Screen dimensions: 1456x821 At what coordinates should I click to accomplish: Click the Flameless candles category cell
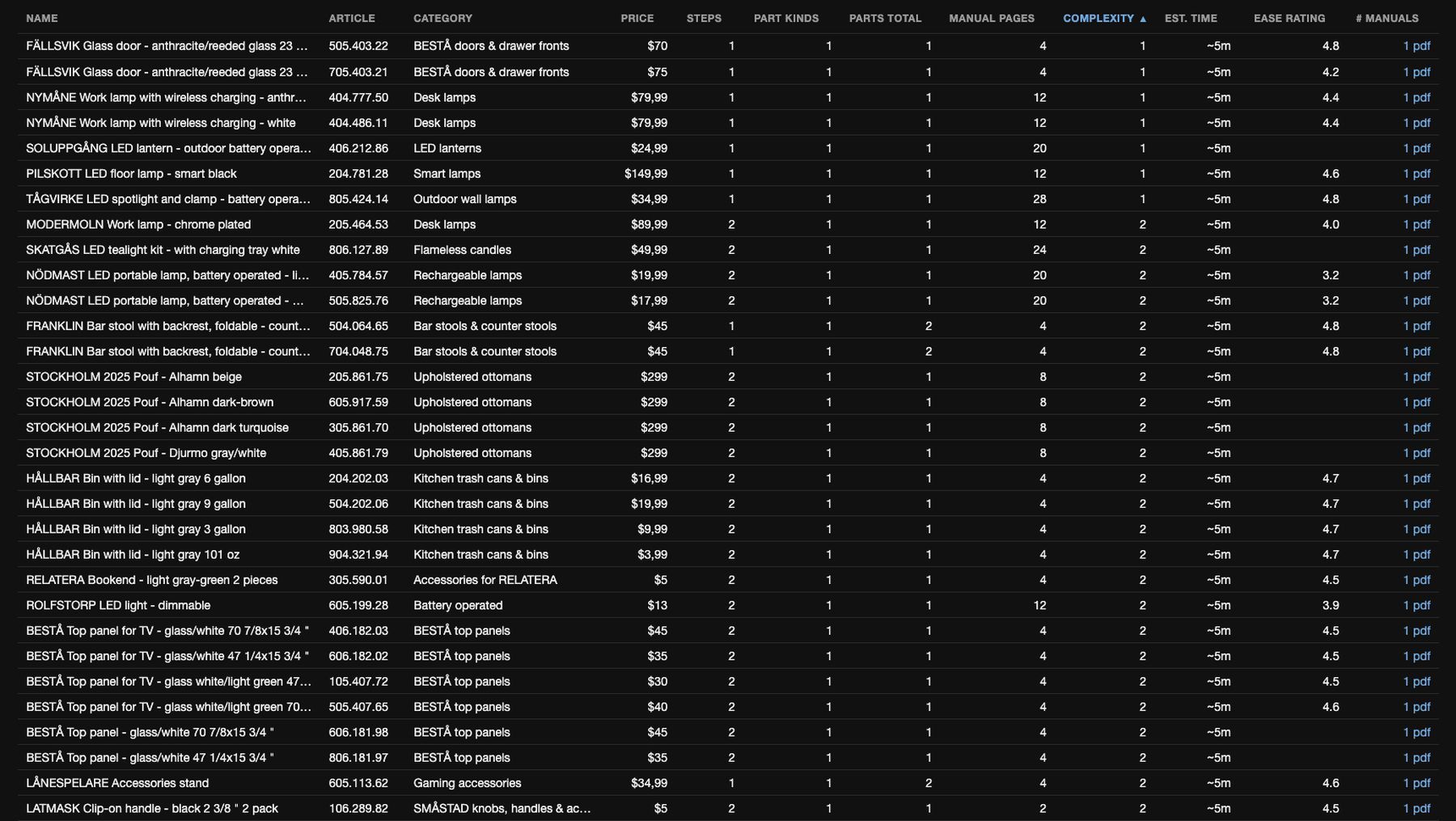click(462, 250)
